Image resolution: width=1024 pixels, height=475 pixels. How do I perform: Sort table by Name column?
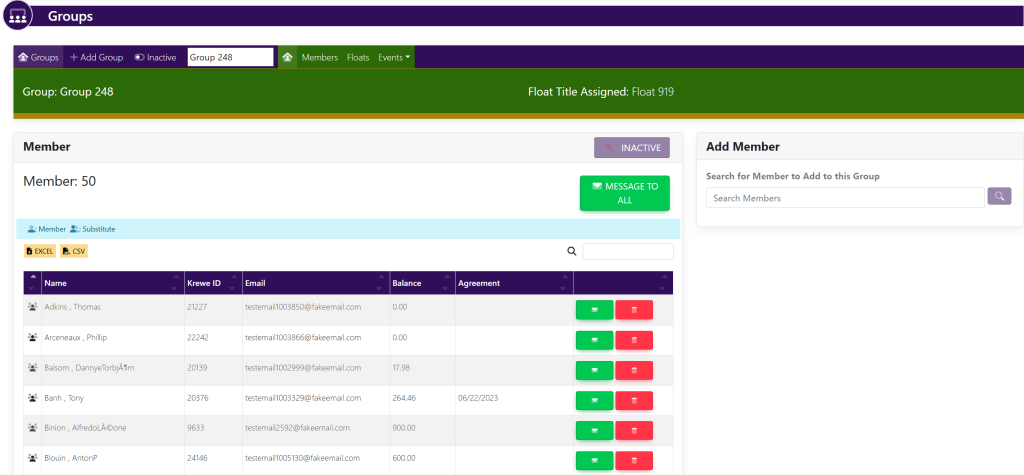[x=110, y=283]
